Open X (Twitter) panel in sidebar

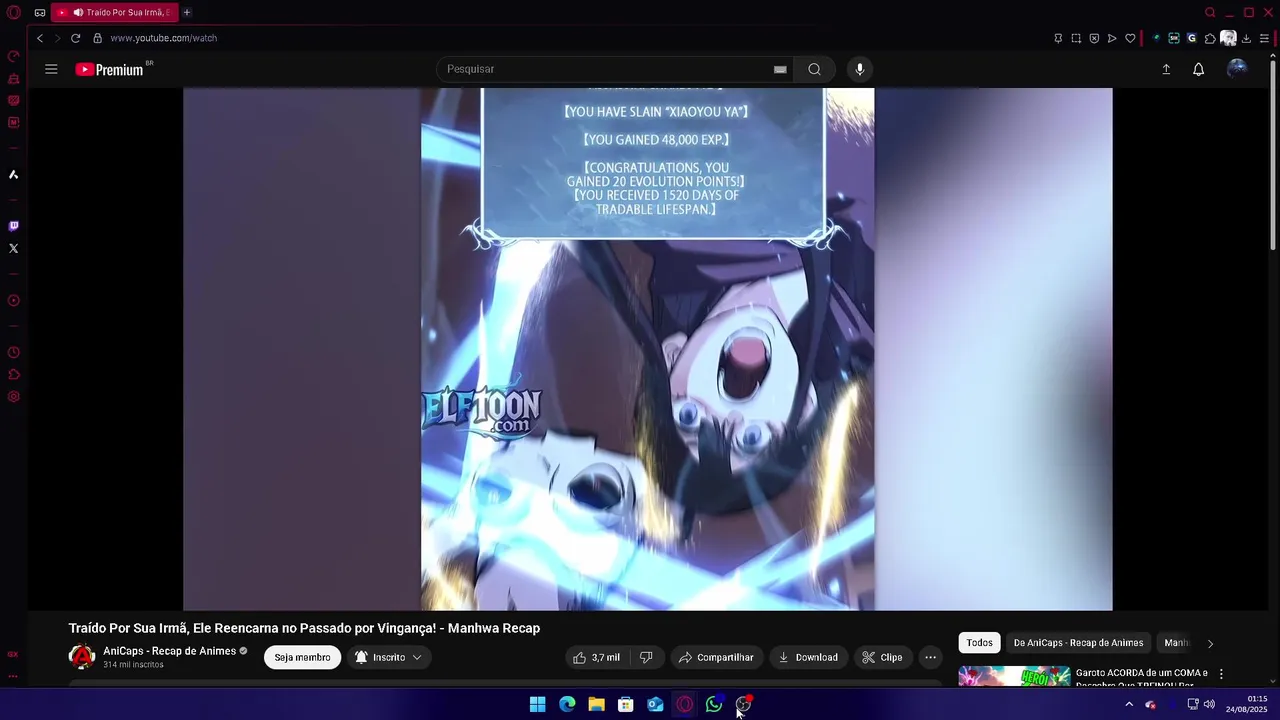point(13,248)
